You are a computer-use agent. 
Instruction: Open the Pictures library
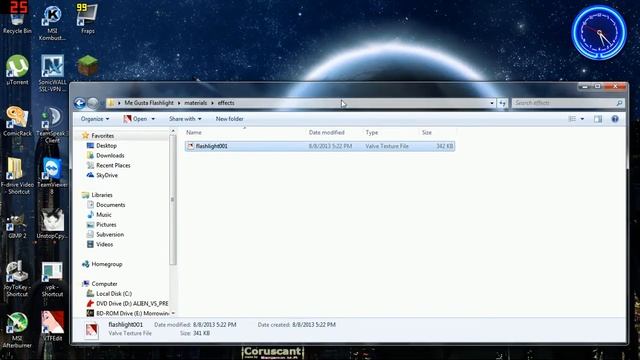click(x=106, y=224)
